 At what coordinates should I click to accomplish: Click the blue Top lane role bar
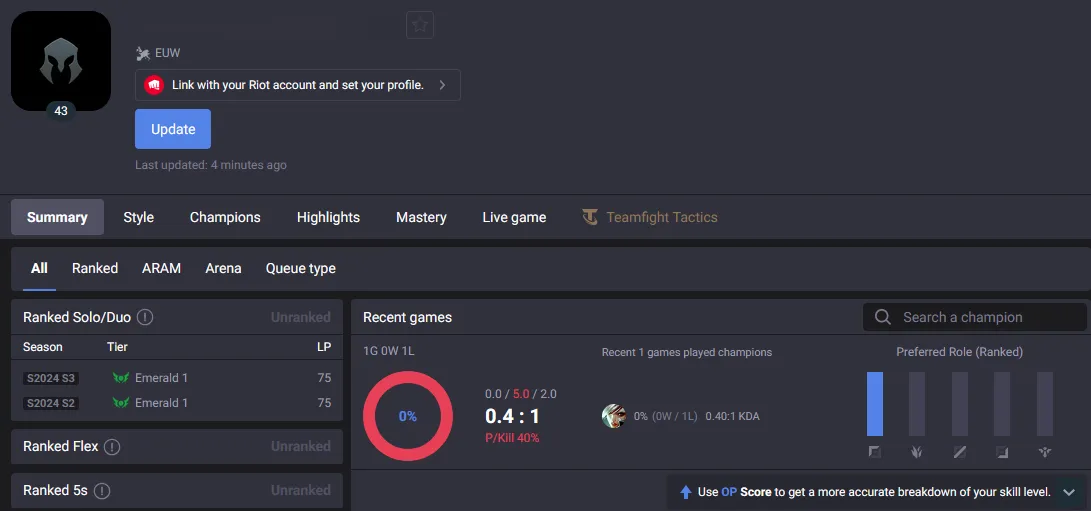875,404
